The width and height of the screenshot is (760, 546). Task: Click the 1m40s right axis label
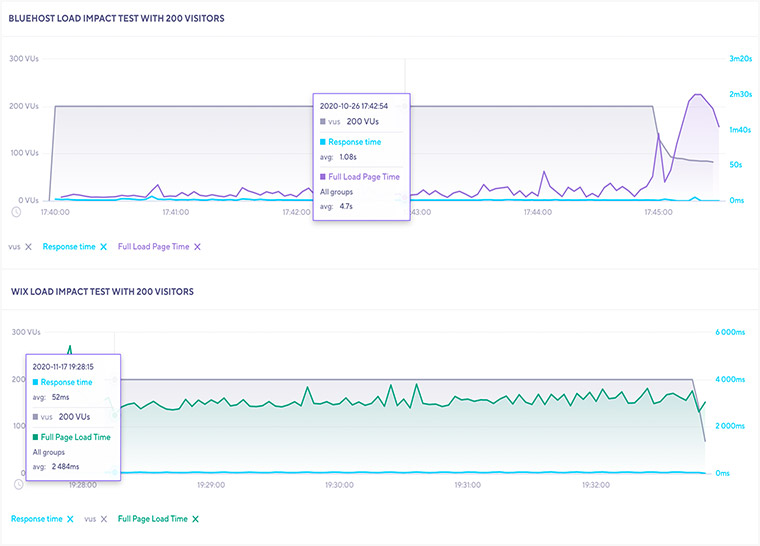(x=740, y=129)
